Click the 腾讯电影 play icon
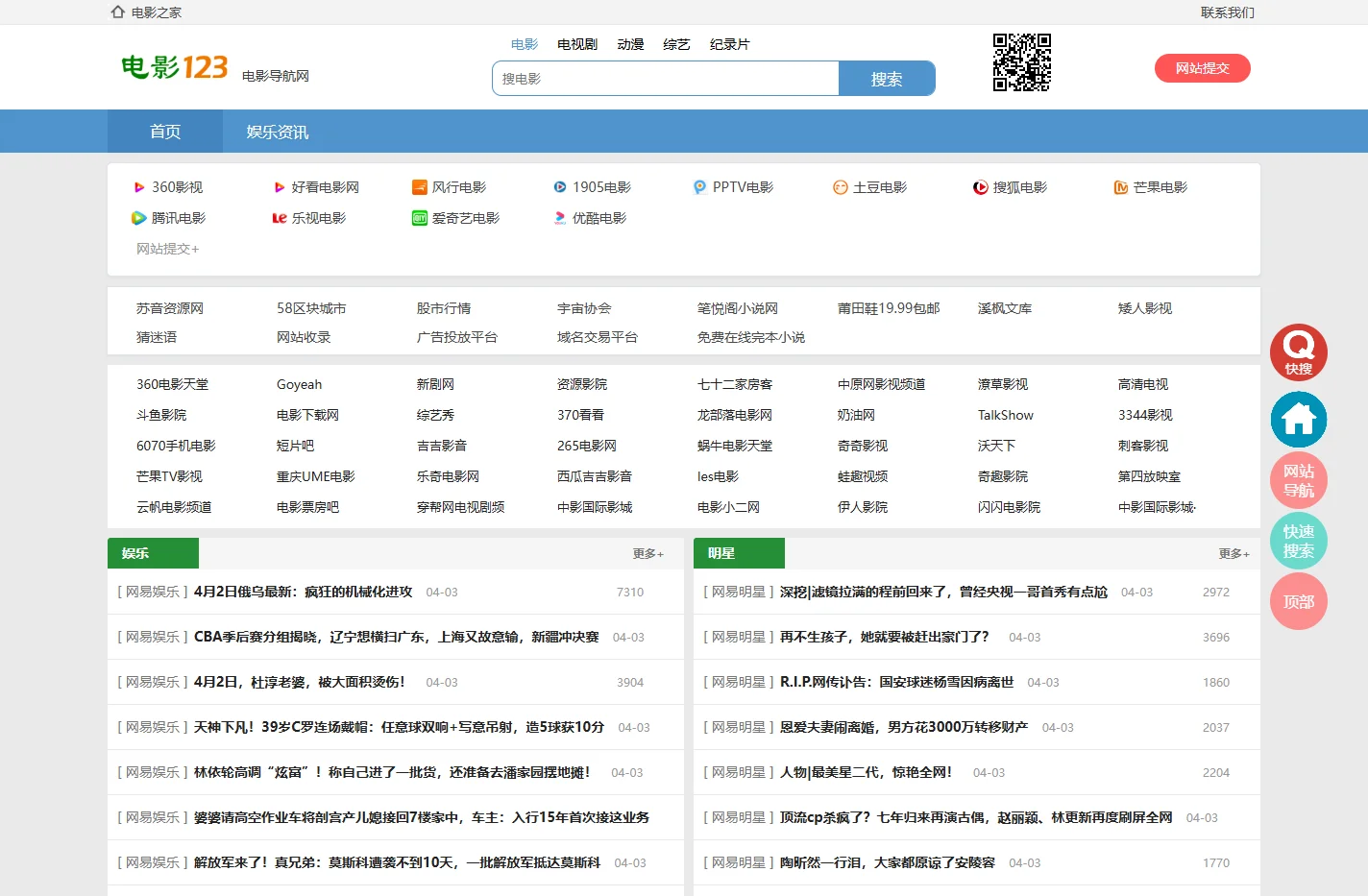 coord(139,218)
